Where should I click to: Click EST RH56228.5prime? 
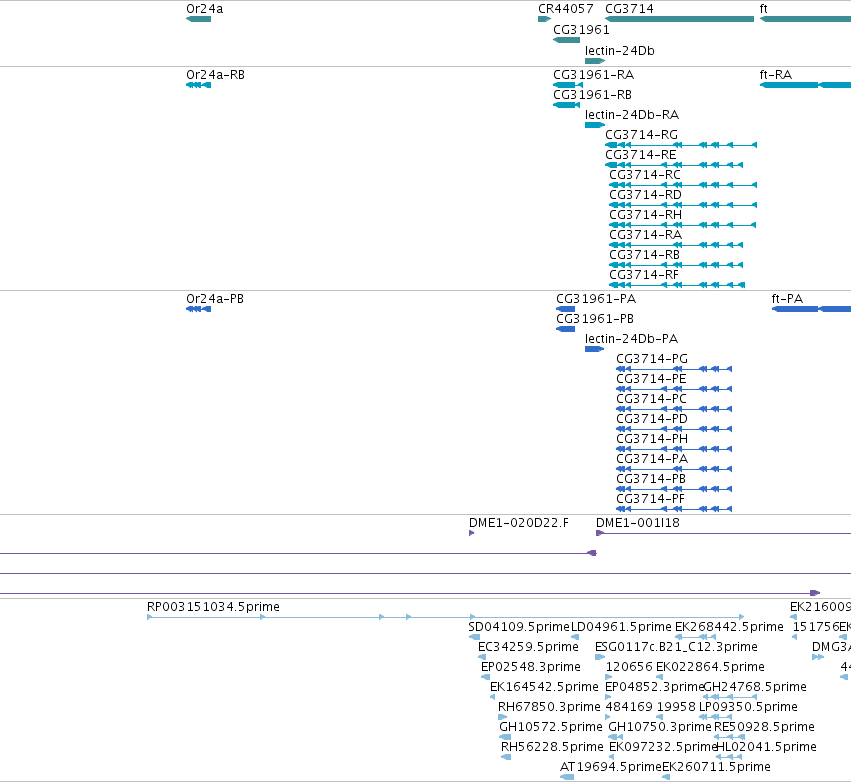point(506,757)
